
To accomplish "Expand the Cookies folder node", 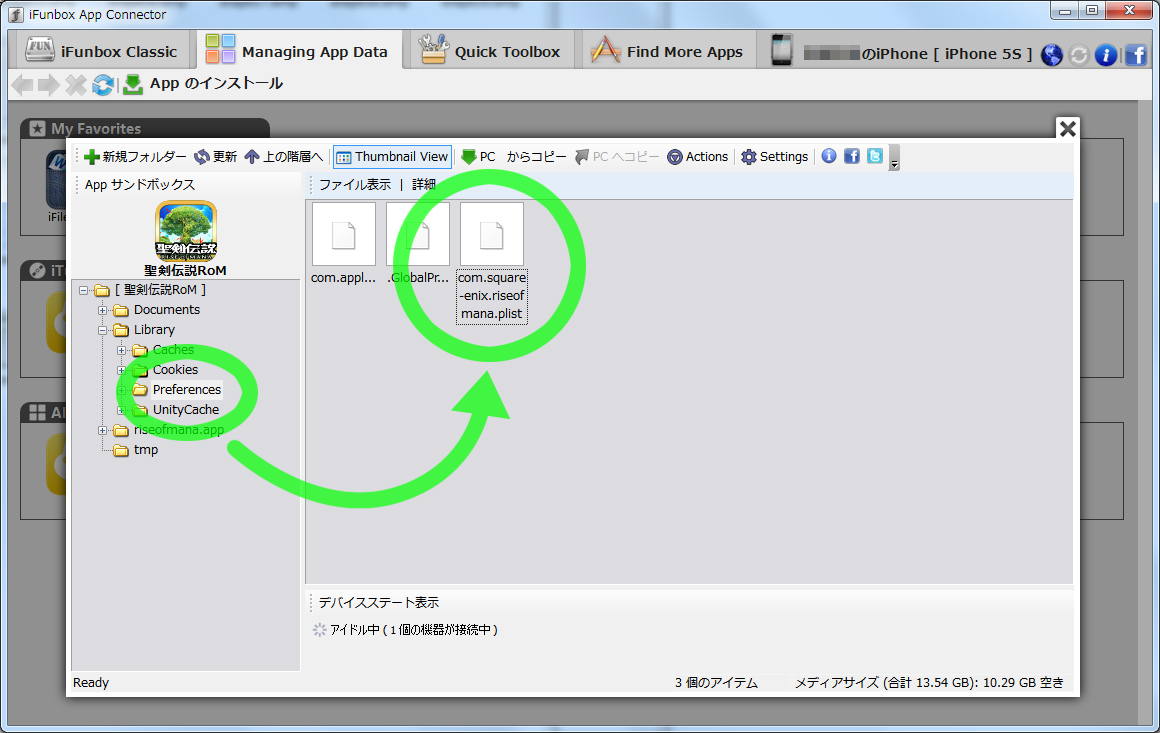I will coord(121,371).
